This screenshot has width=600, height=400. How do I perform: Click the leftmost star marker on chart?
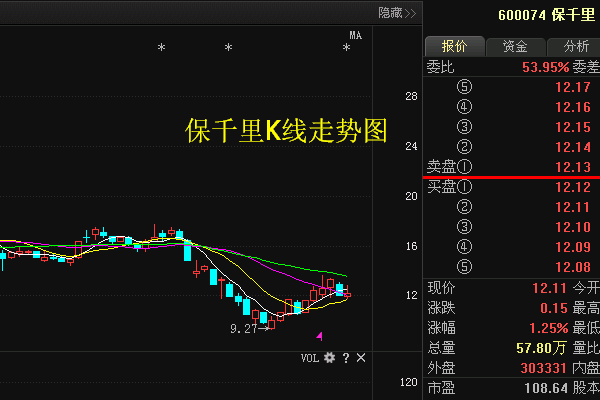tap(161, 48)
